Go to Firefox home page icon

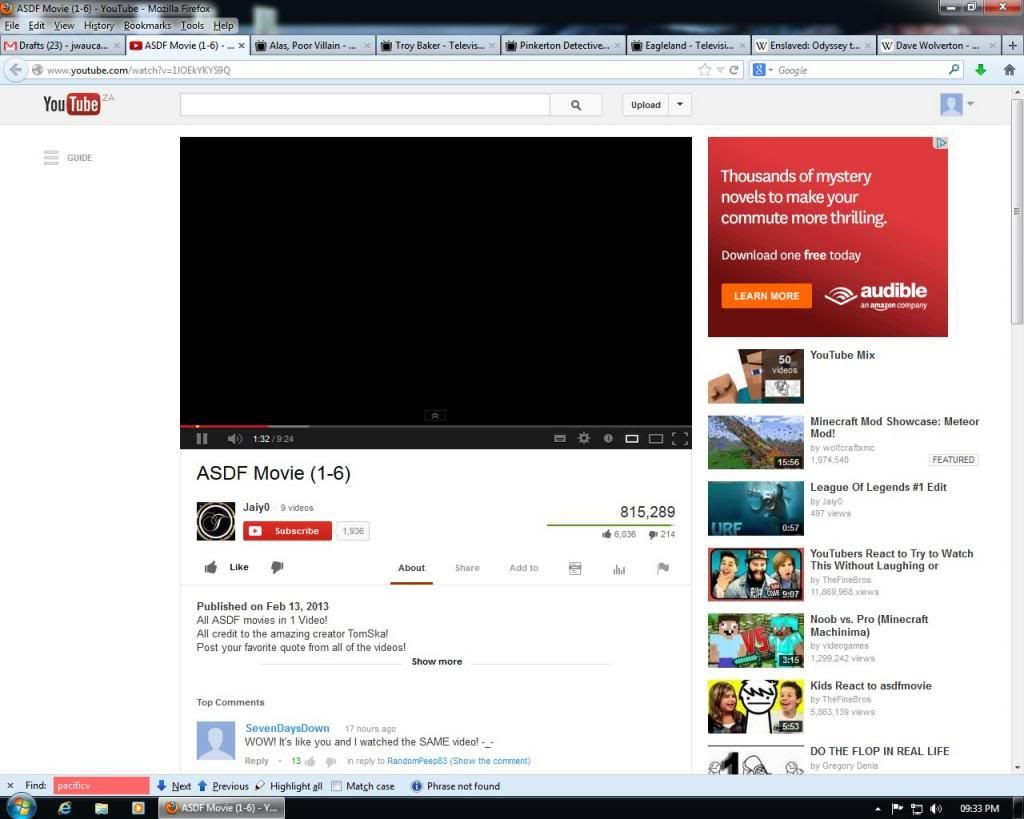coord(1009,70)
